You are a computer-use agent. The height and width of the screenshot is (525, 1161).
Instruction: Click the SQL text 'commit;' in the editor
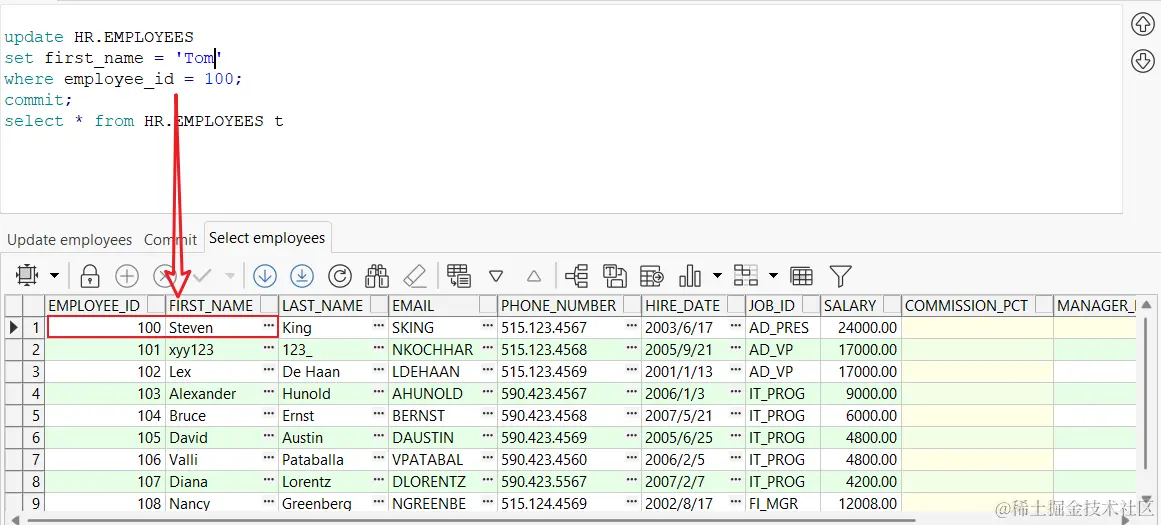tap(39, 100)
